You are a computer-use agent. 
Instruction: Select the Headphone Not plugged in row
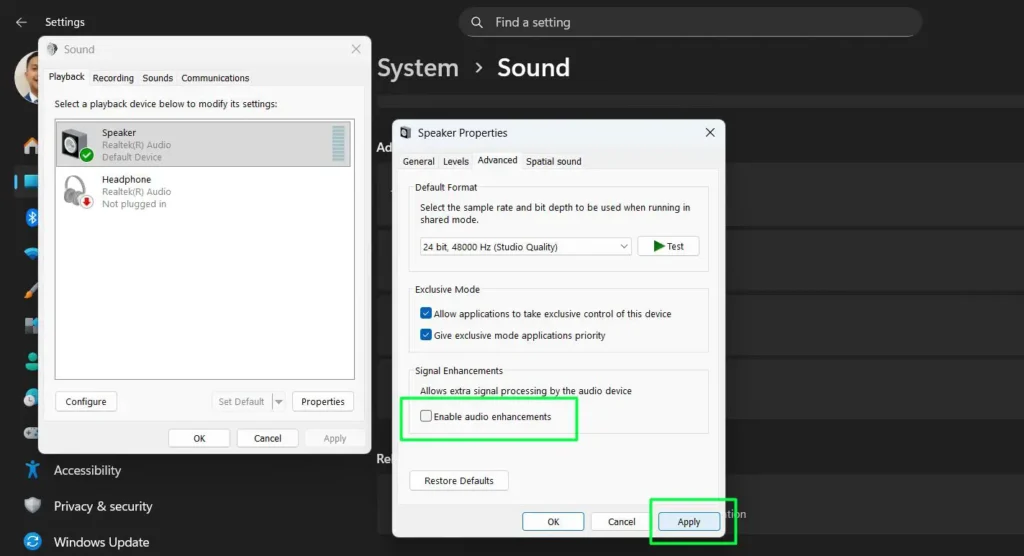pos(203,191)
